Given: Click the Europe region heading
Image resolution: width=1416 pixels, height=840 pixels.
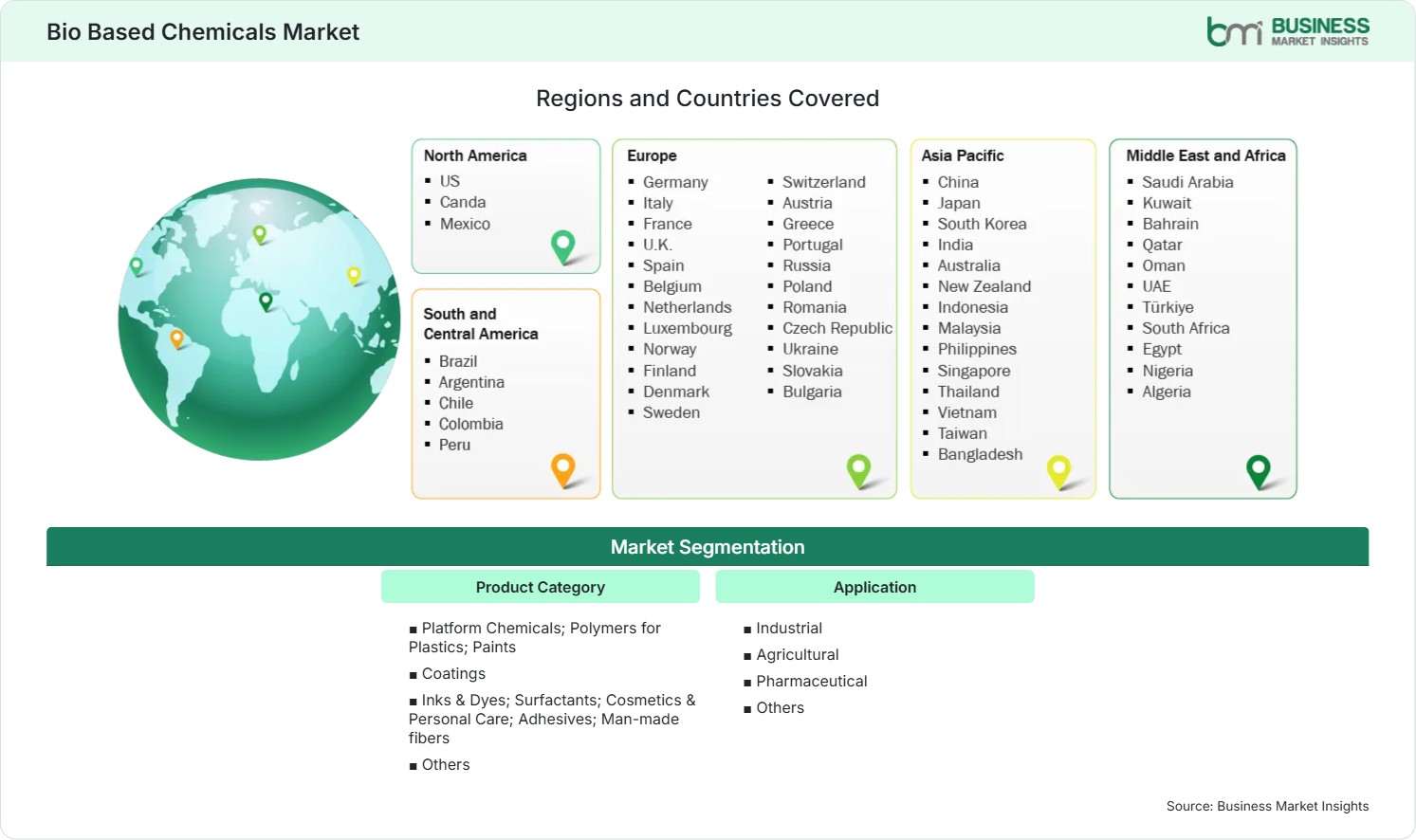Looking at the screenshot, I should (x=652, y=155).
